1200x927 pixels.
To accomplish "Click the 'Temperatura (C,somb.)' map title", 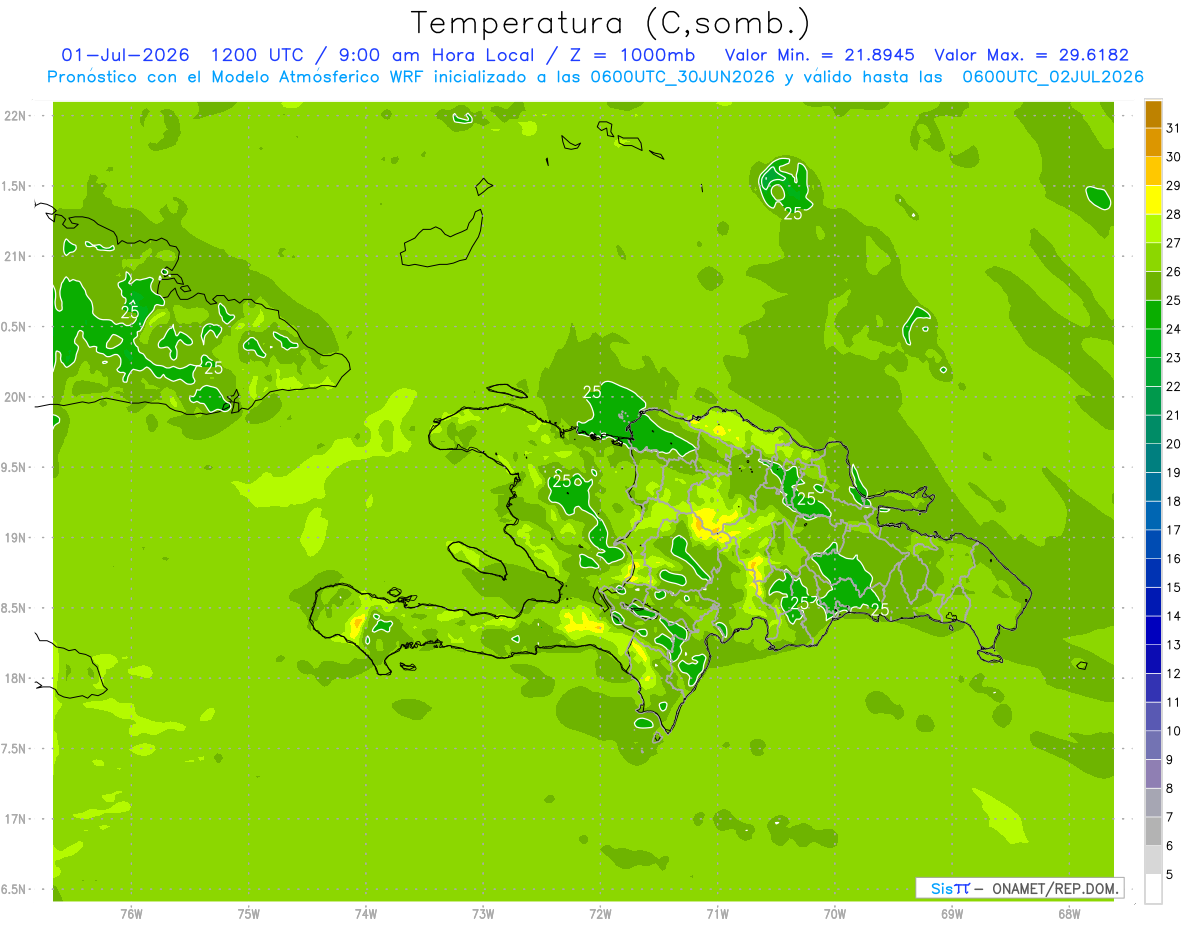I will (x=610, y=24).
